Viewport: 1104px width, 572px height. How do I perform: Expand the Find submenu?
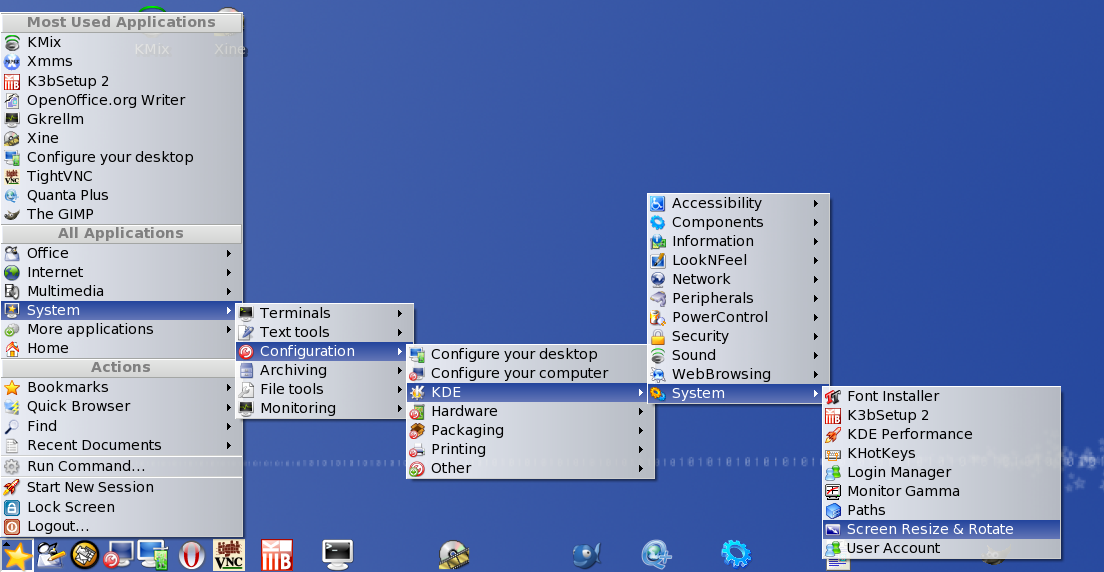click(122, 426)
